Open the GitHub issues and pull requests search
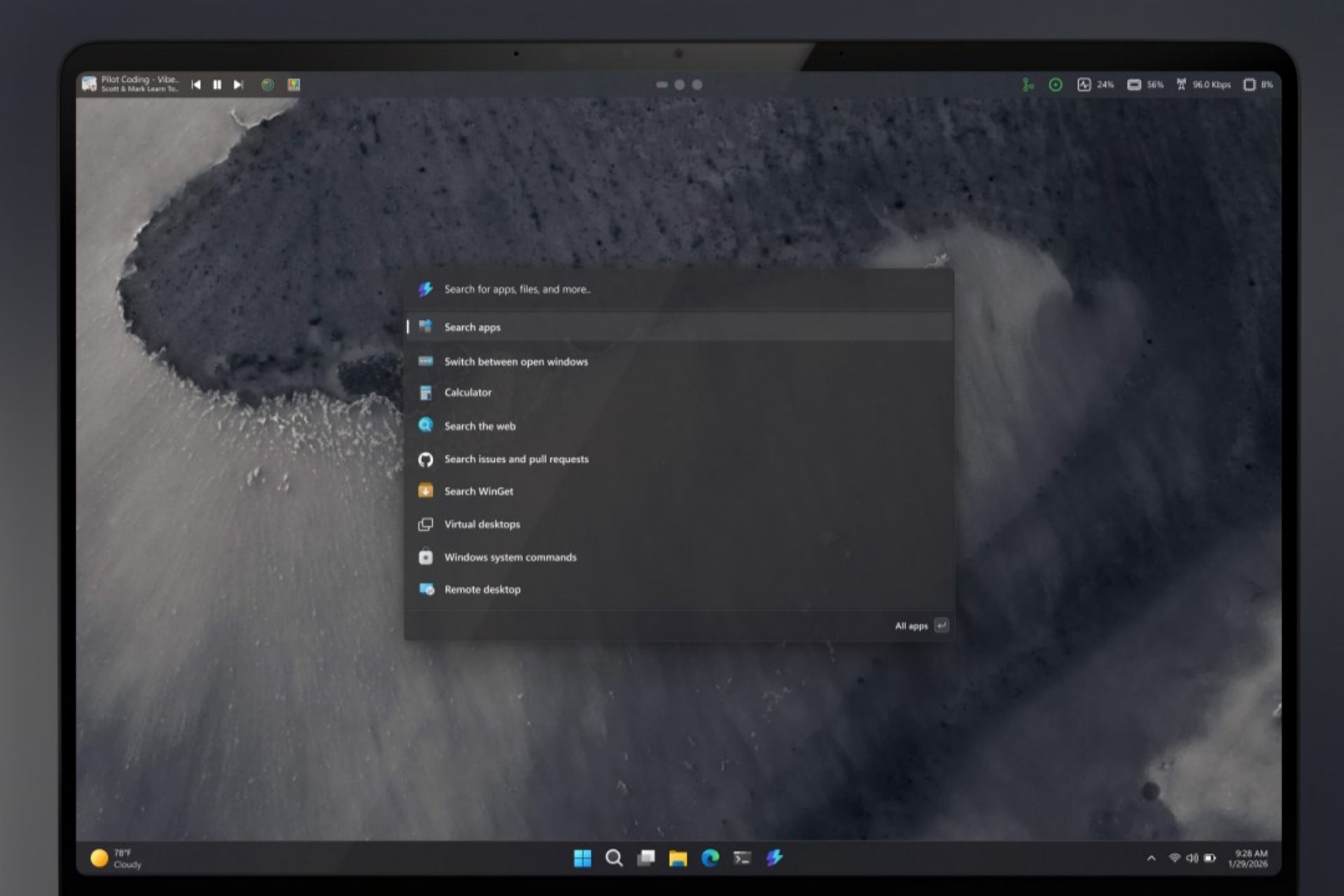 point(516,459)
